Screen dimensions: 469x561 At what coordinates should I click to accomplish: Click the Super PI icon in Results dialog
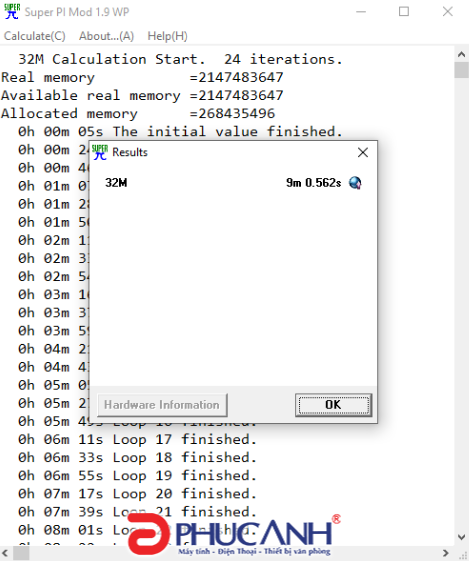pos(100,152)
